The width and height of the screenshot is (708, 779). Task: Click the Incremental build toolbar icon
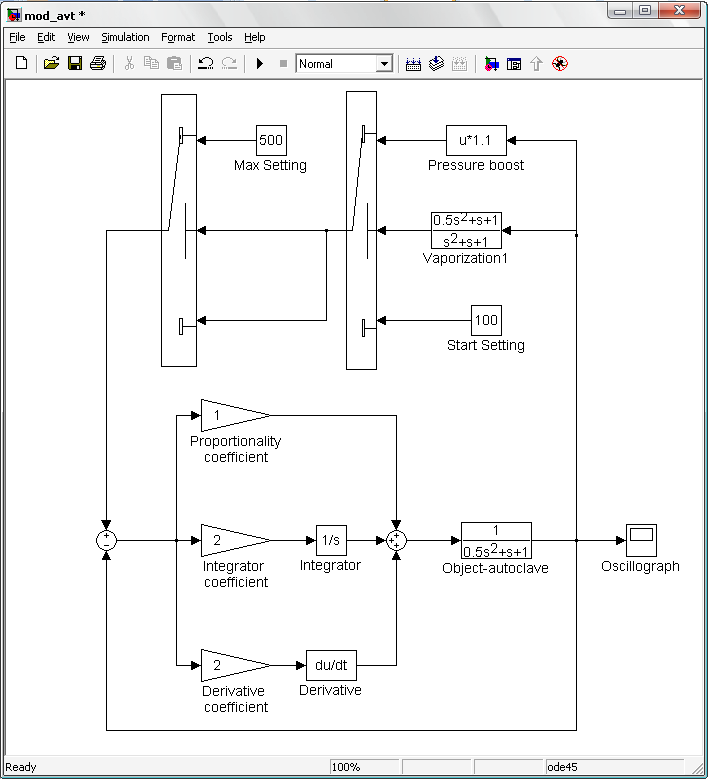click(x=413, y=64)
